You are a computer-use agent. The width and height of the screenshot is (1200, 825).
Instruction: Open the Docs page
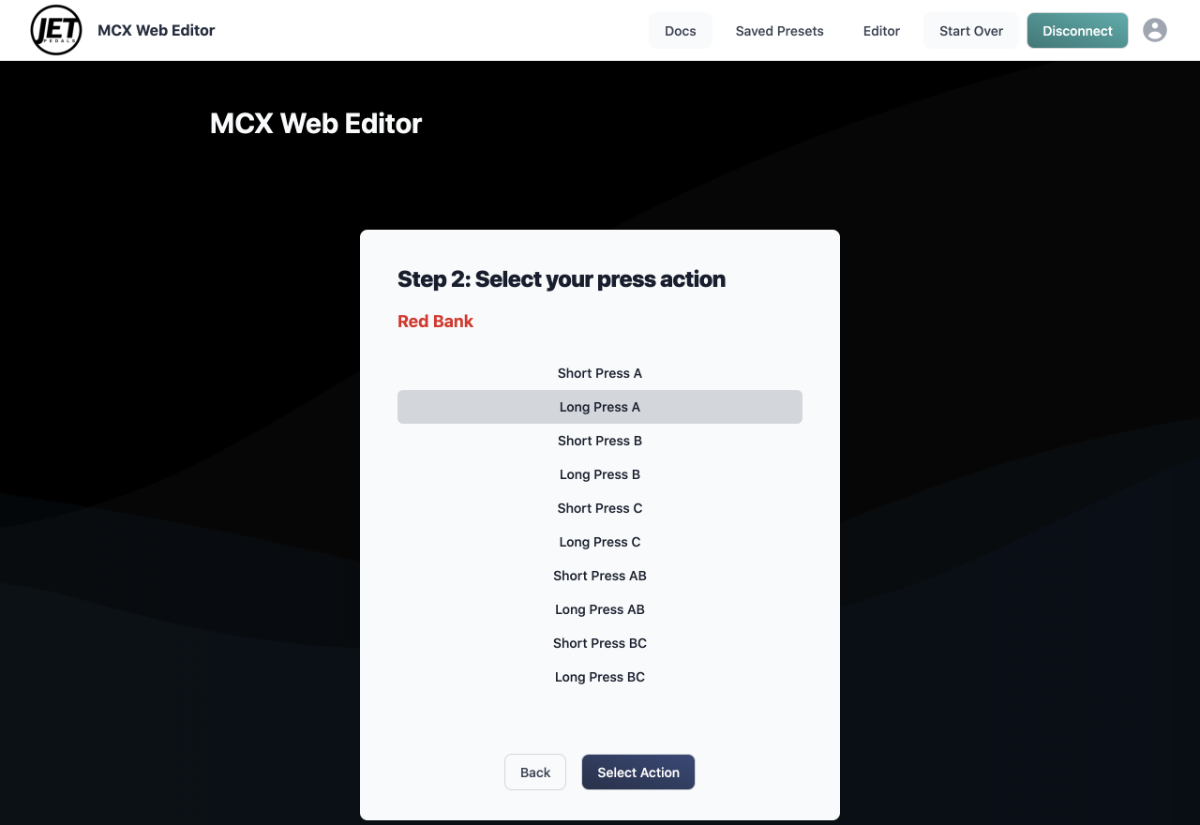point(680,31)
